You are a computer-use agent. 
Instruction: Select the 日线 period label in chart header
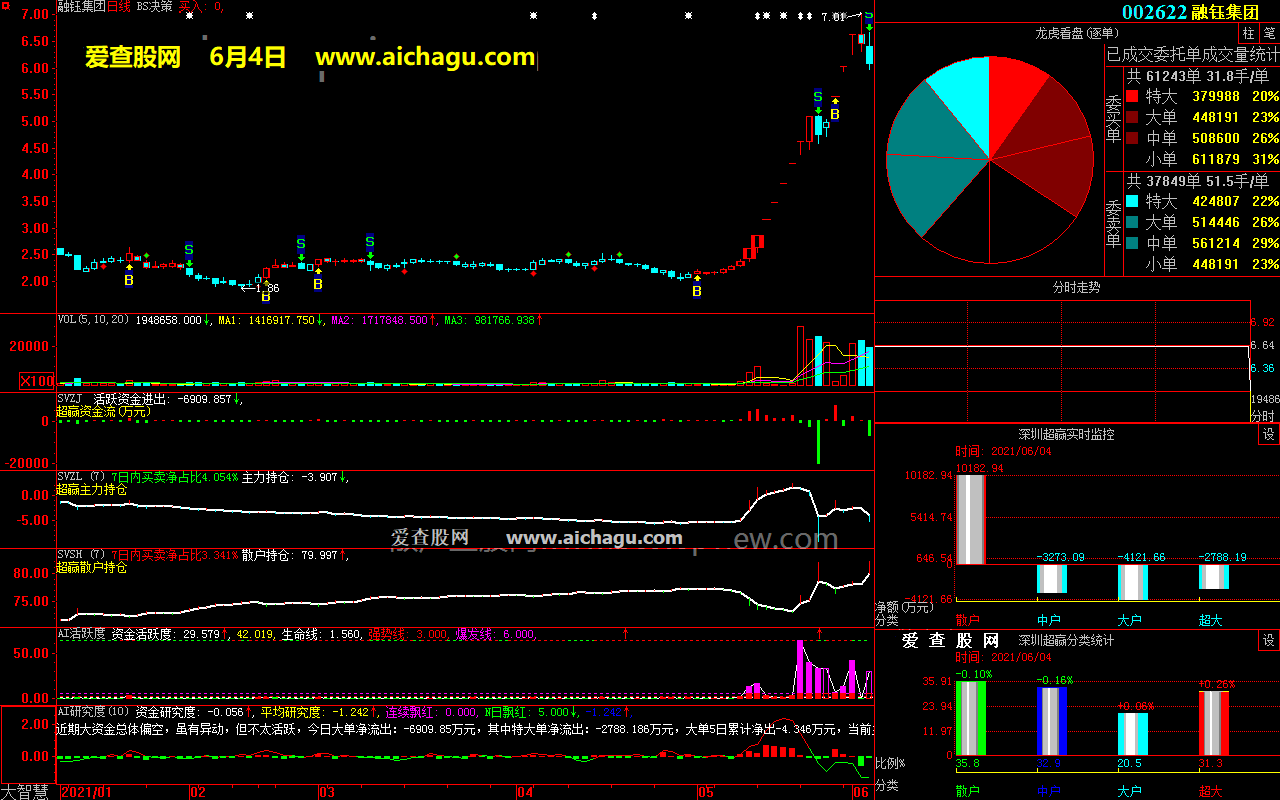coord(119,6)
